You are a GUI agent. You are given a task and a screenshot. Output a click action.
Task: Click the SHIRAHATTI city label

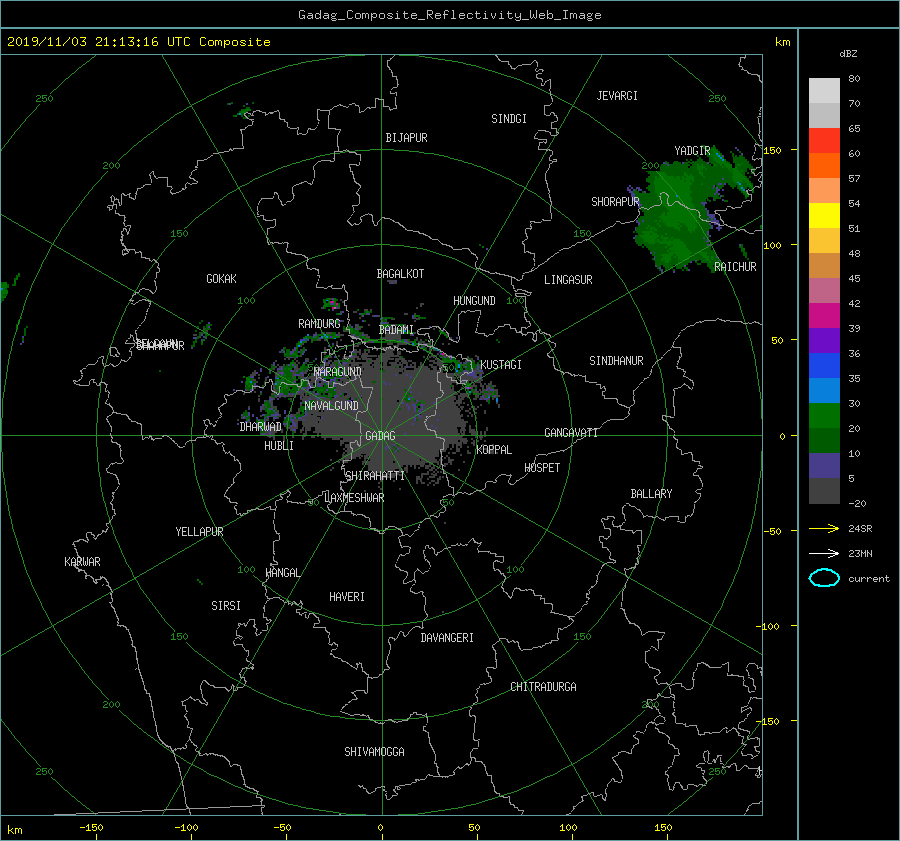[x=375, y=476]
